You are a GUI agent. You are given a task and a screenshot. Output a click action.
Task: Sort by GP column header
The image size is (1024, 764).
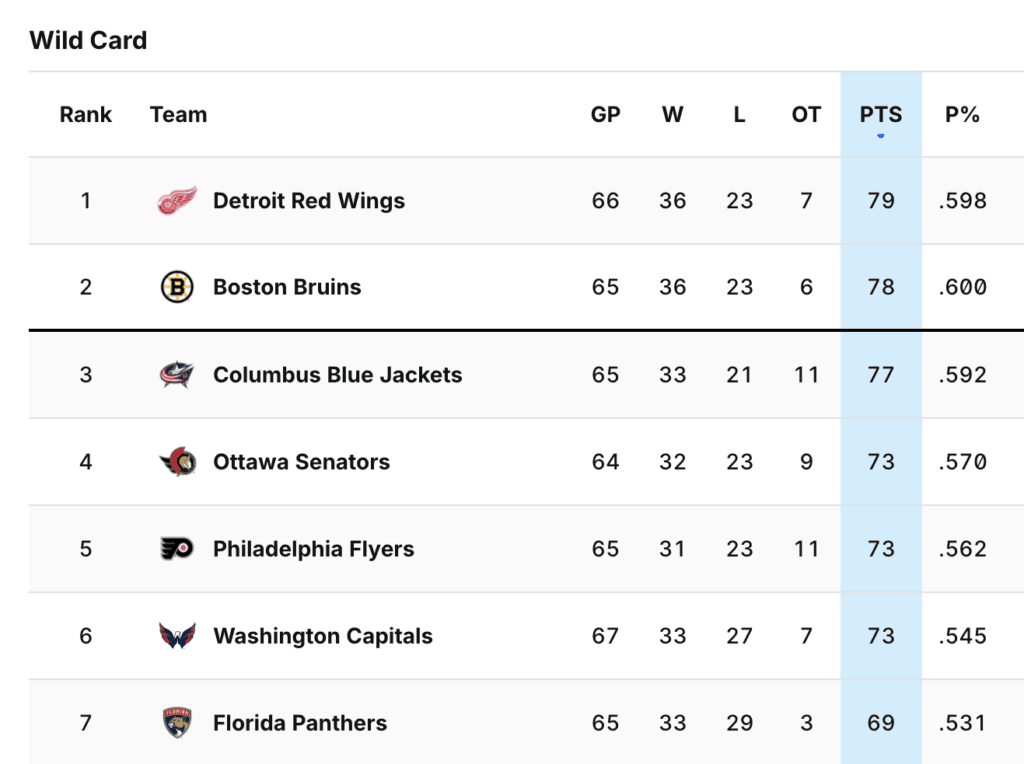coord(605,114)
